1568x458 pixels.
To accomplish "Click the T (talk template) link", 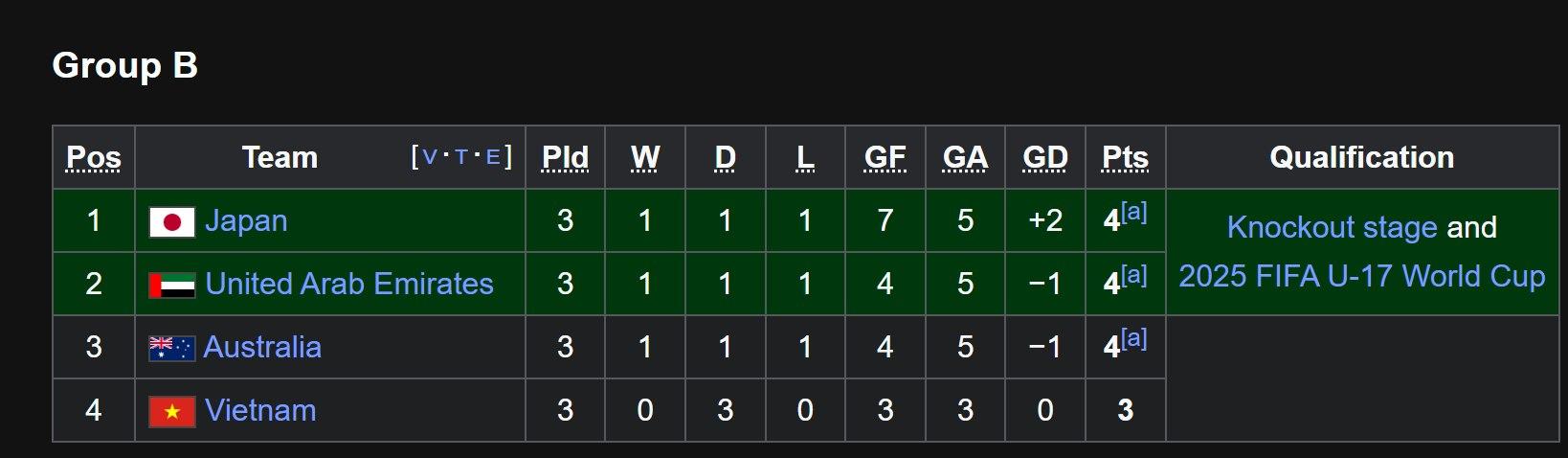I will coord(461,157).
